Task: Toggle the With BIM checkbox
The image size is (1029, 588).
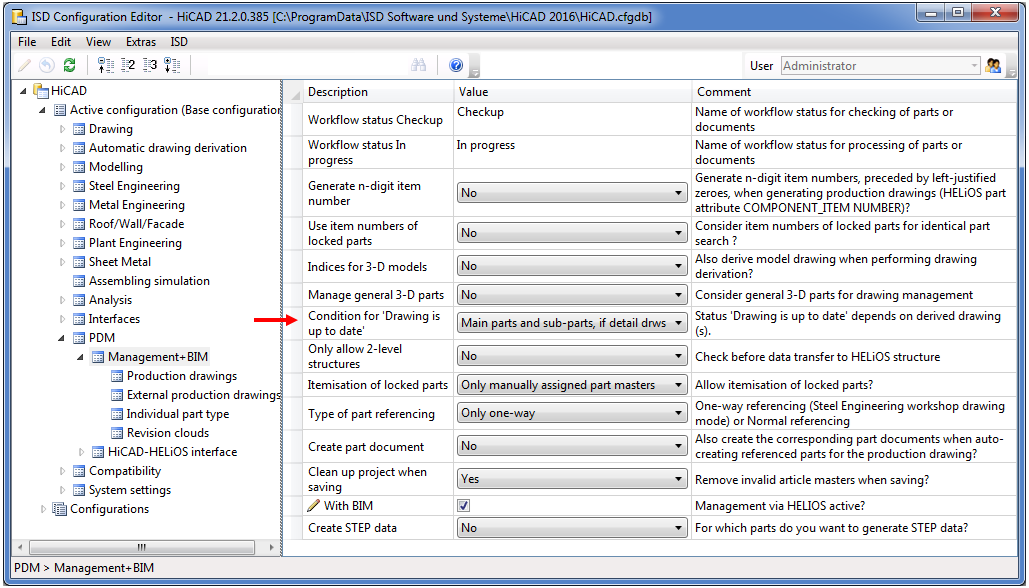Action: (463, 505)
